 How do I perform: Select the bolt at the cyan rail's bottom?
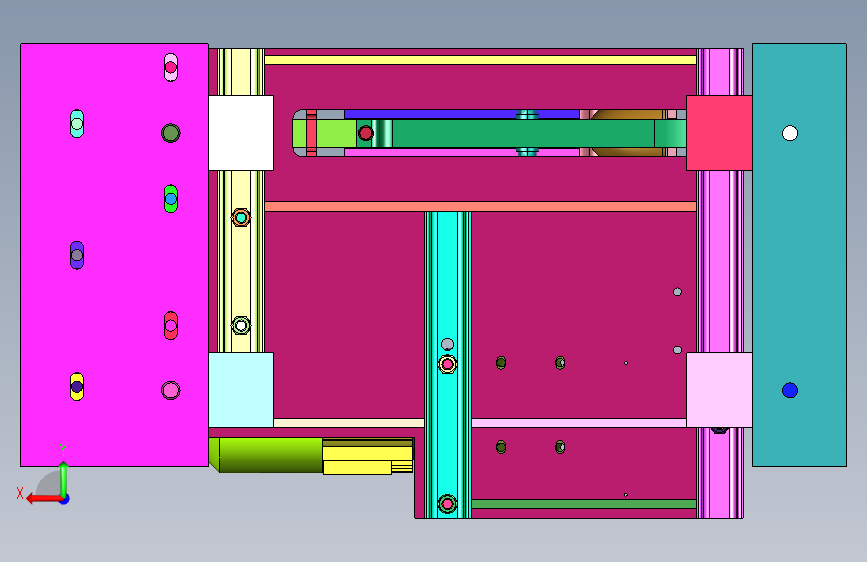click(447, 504)
